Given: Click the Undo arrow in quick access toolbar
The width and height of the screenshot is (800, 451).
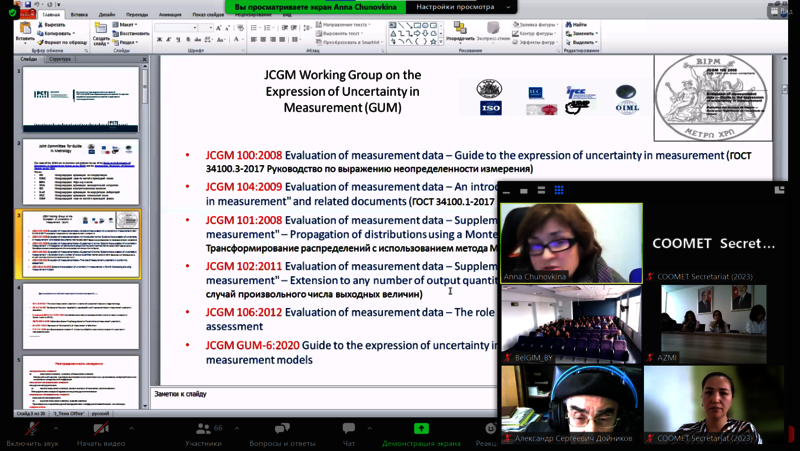Looking at the screenshot, I should [37, 4].
